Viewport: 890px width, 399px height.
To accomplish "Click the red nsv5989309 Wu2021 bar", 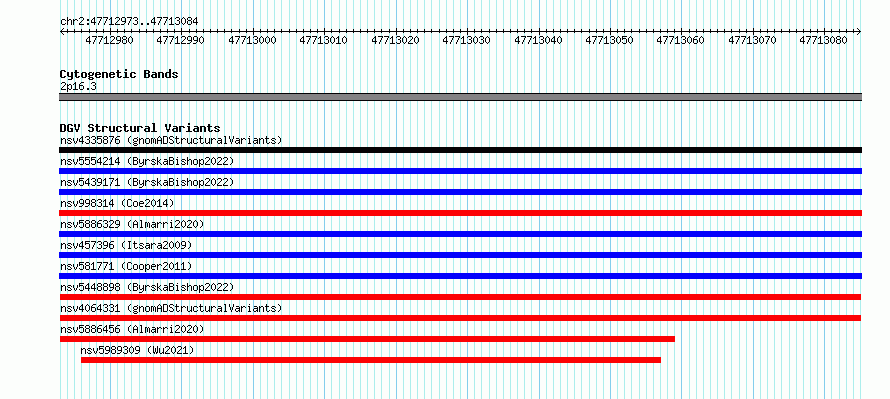I will pos(371,360).
